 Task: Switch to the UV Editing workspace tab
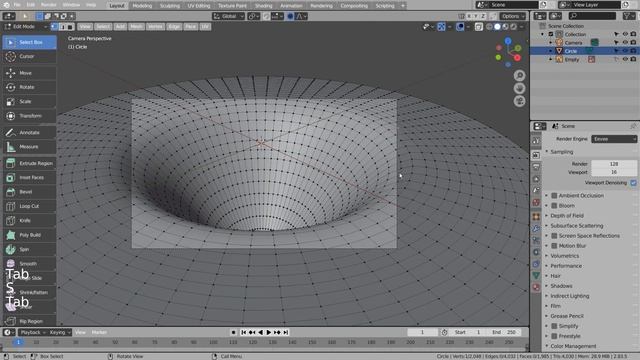199,6
